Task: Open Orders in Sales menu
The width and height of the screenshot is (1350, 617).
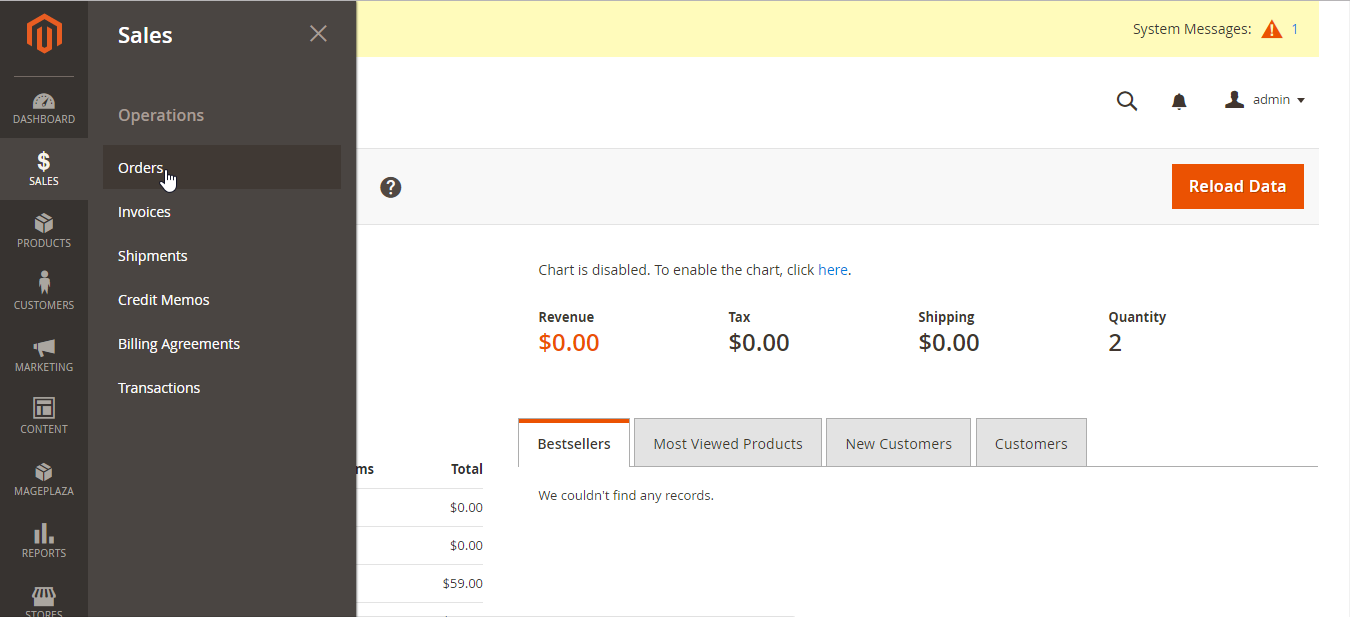Action: [140, 168]
